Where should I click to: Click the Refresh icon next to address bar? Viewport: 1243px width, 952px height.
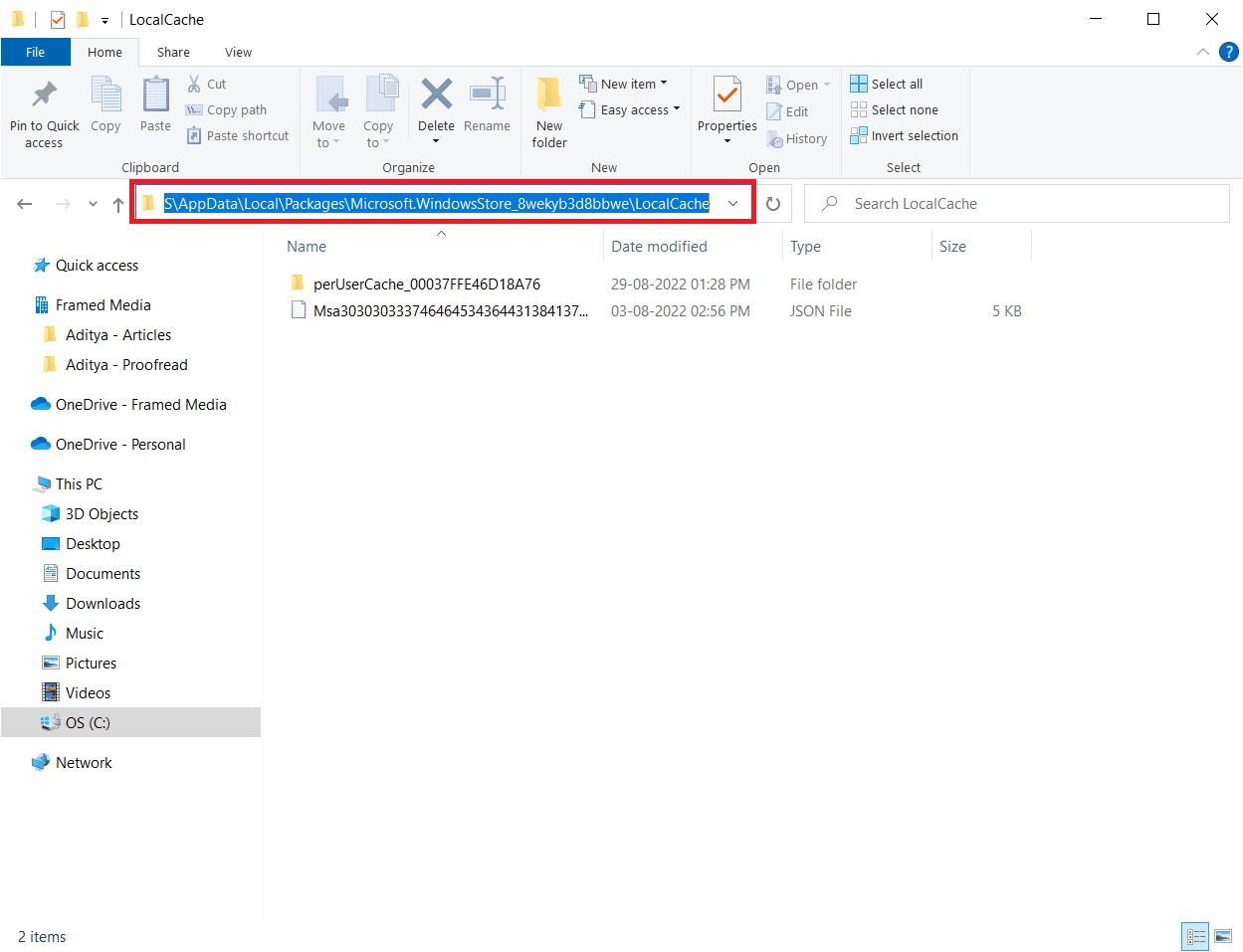(x=773, y=203)
